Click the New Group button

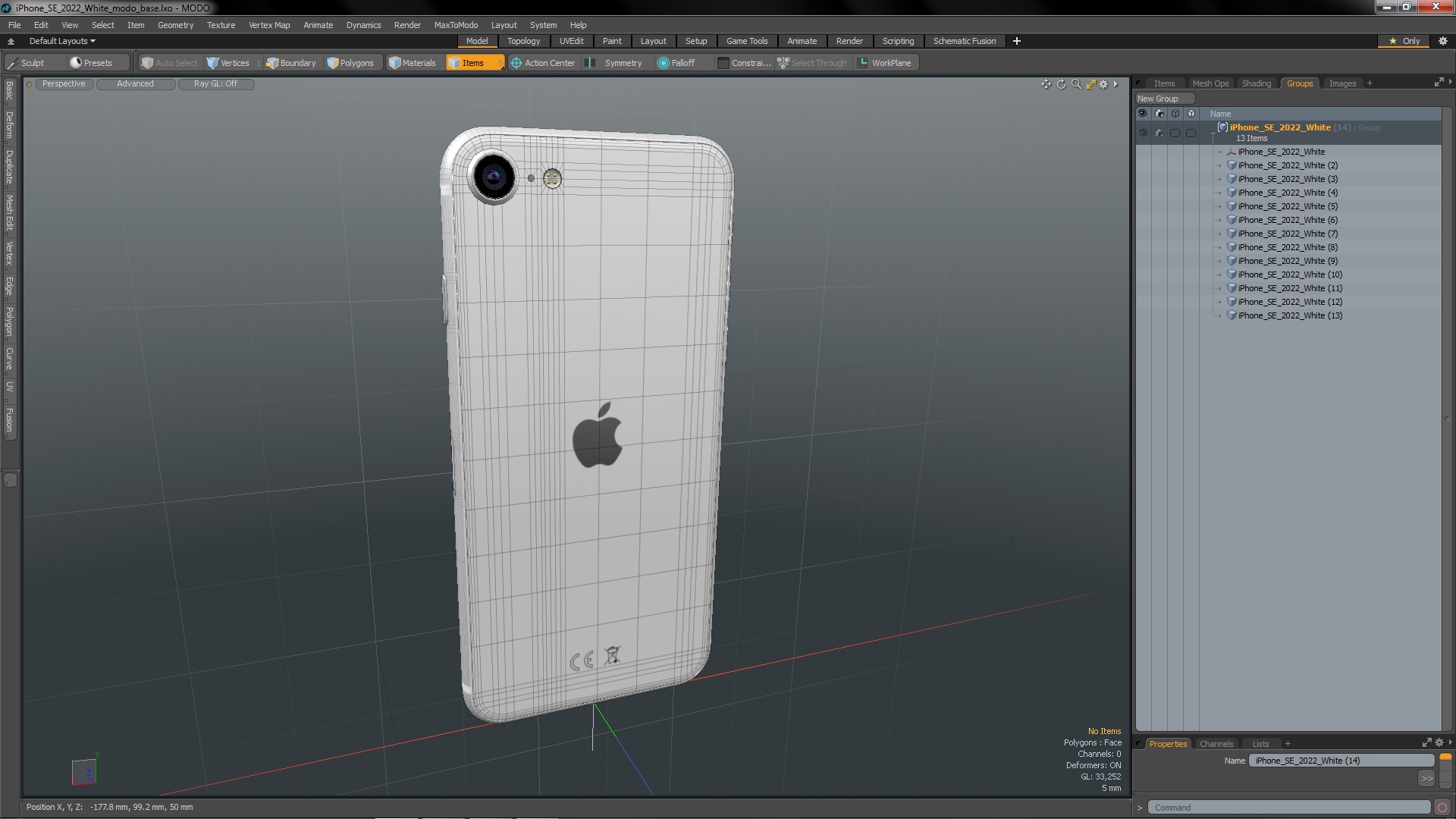1164,99
